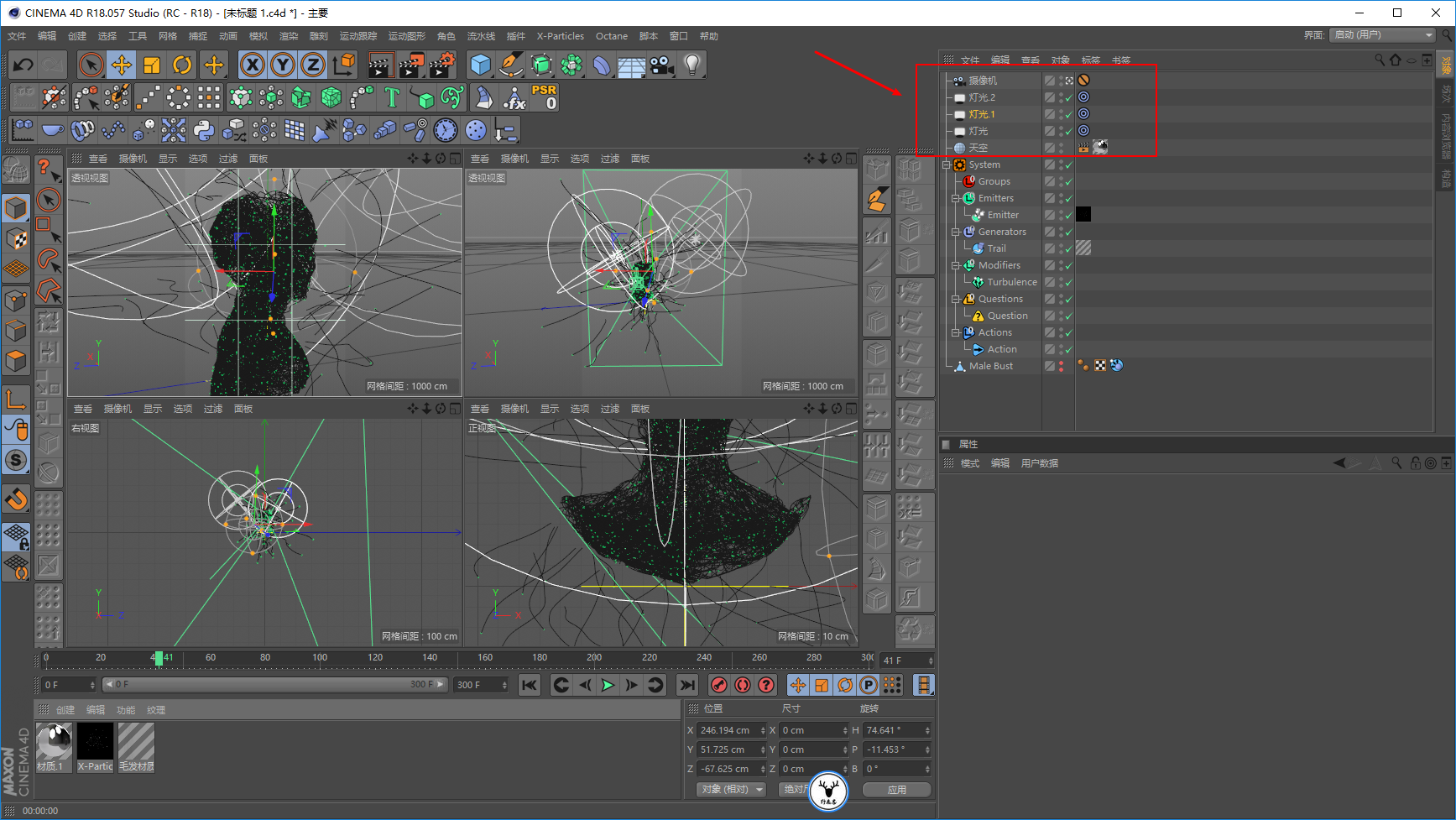The image size is (1456, 820).
Task: Click the green MoText T icon
Action: (x=392, y=97)
